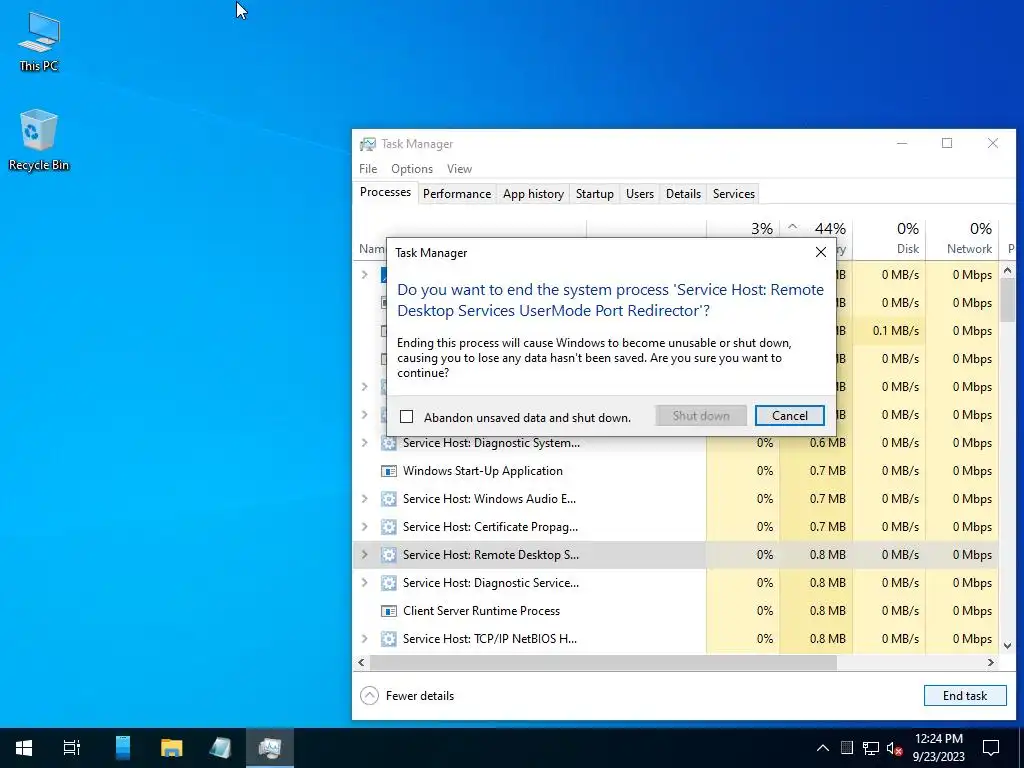Close the end-process confirmation dialog
1024x768 pixels.
tap(821, 252)
